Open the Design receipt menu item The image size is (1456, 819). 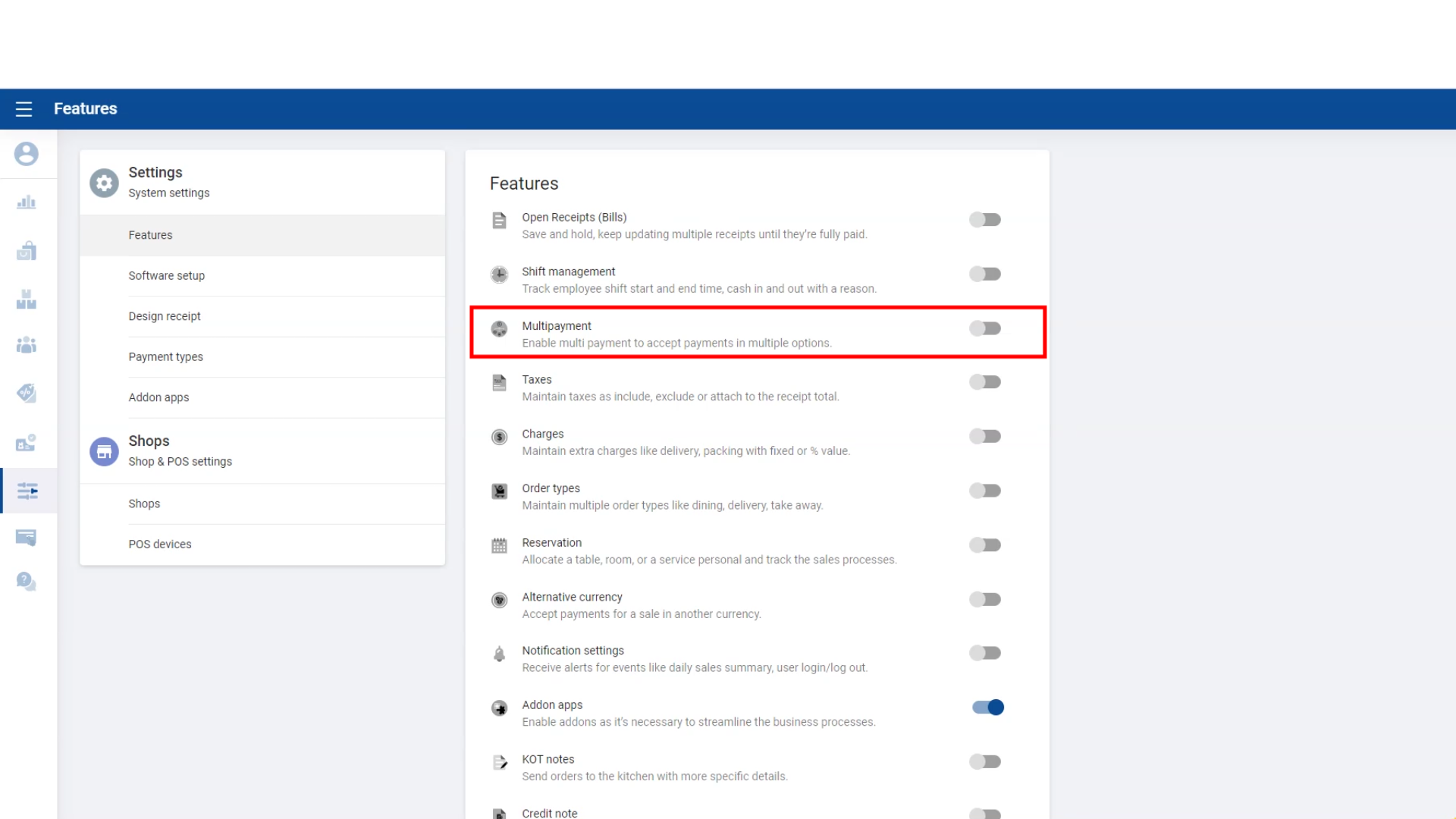pyautogui.click(x=164, y=316)
